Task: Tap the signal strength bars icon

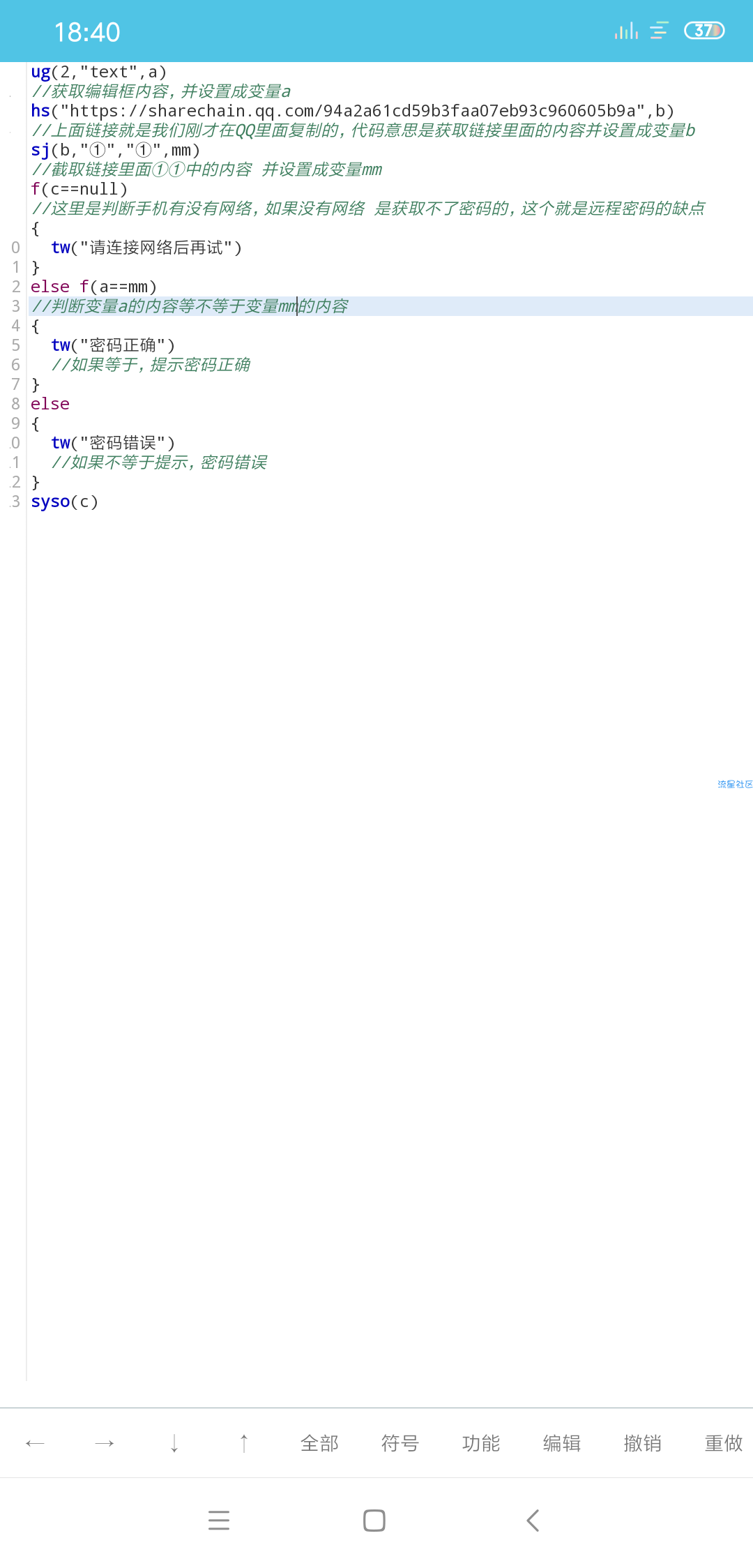Action: point(626,31)
